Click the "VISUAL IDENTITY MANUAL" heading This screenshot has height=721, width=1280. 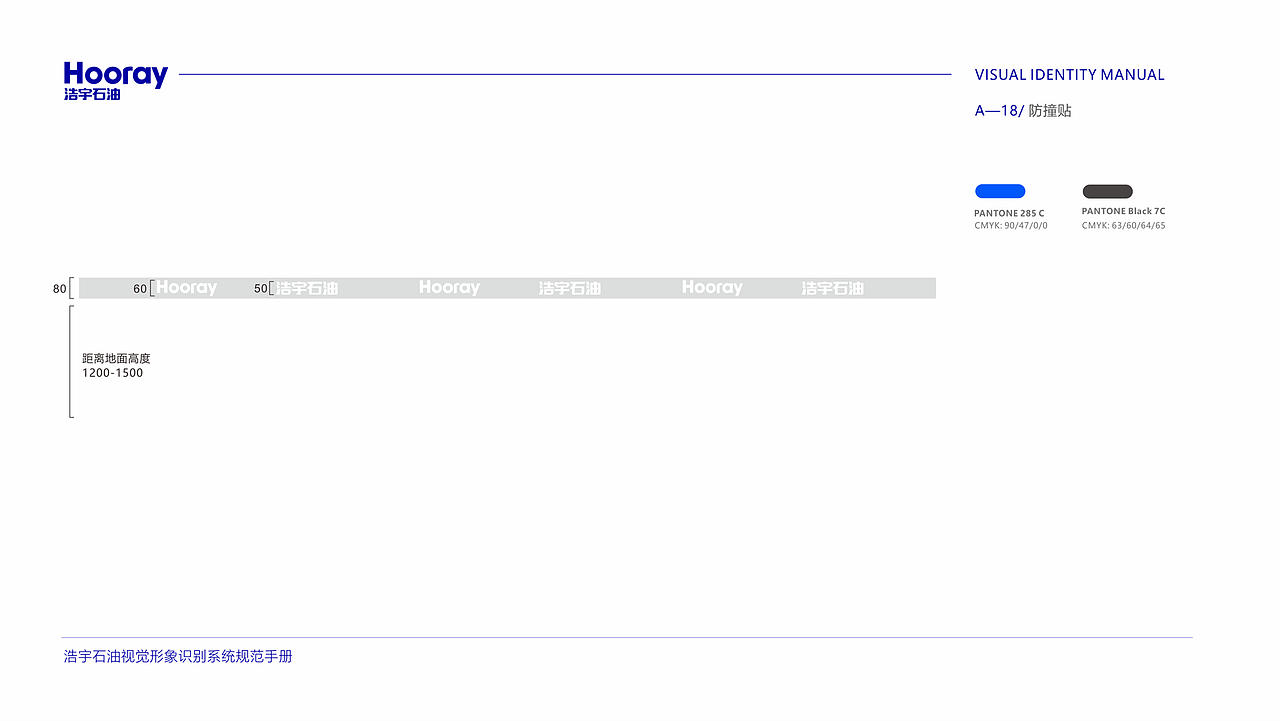point(1069,75)
